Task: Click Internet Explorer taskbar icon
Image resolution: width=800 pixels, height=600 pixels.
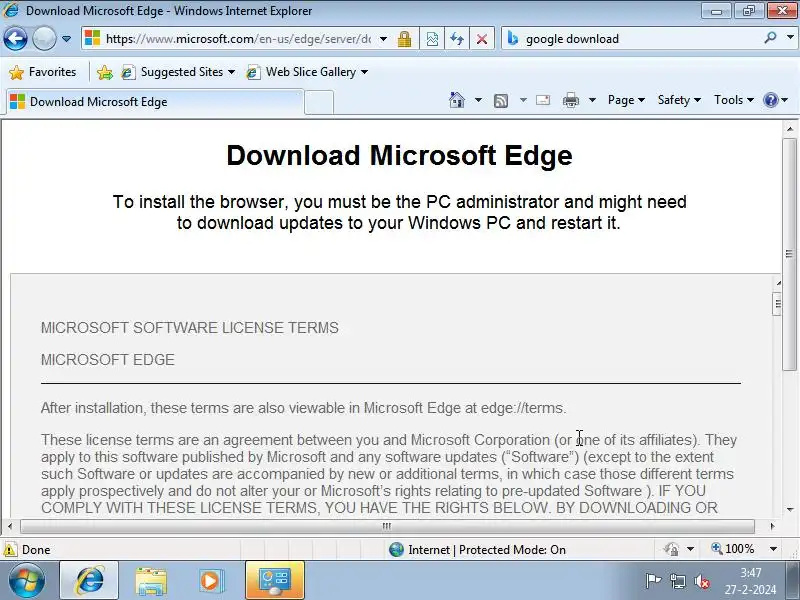Action: pos(89,581)
